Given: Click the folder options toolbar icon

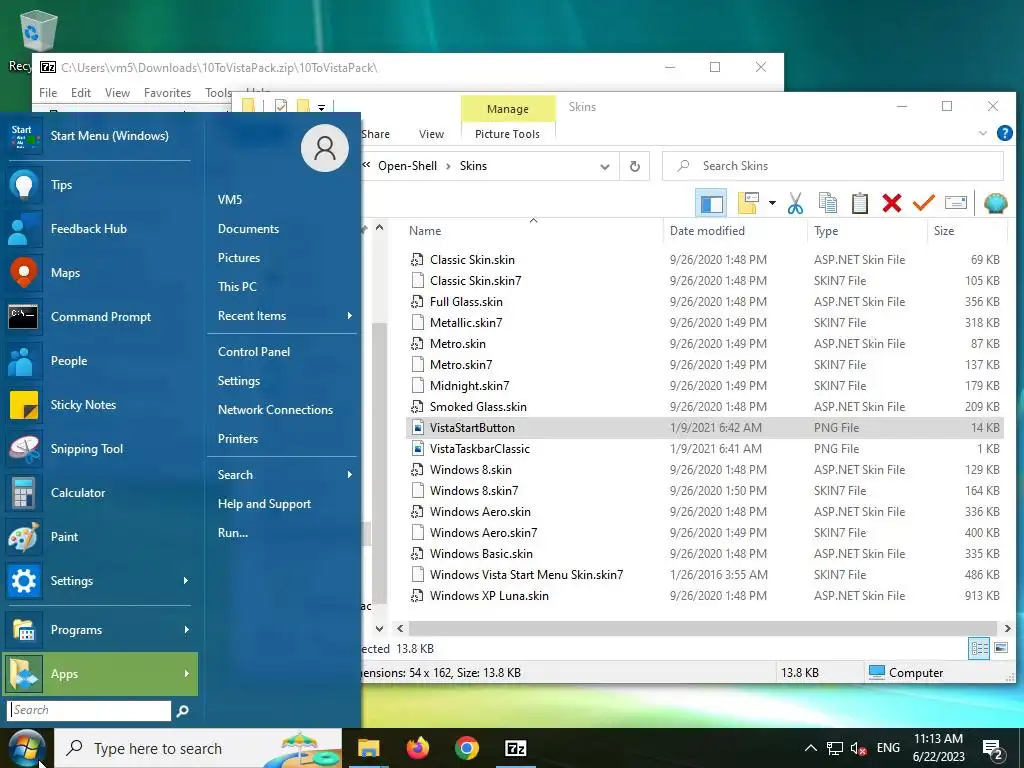Looking at the screenshot, I should [x=748, y=204].
